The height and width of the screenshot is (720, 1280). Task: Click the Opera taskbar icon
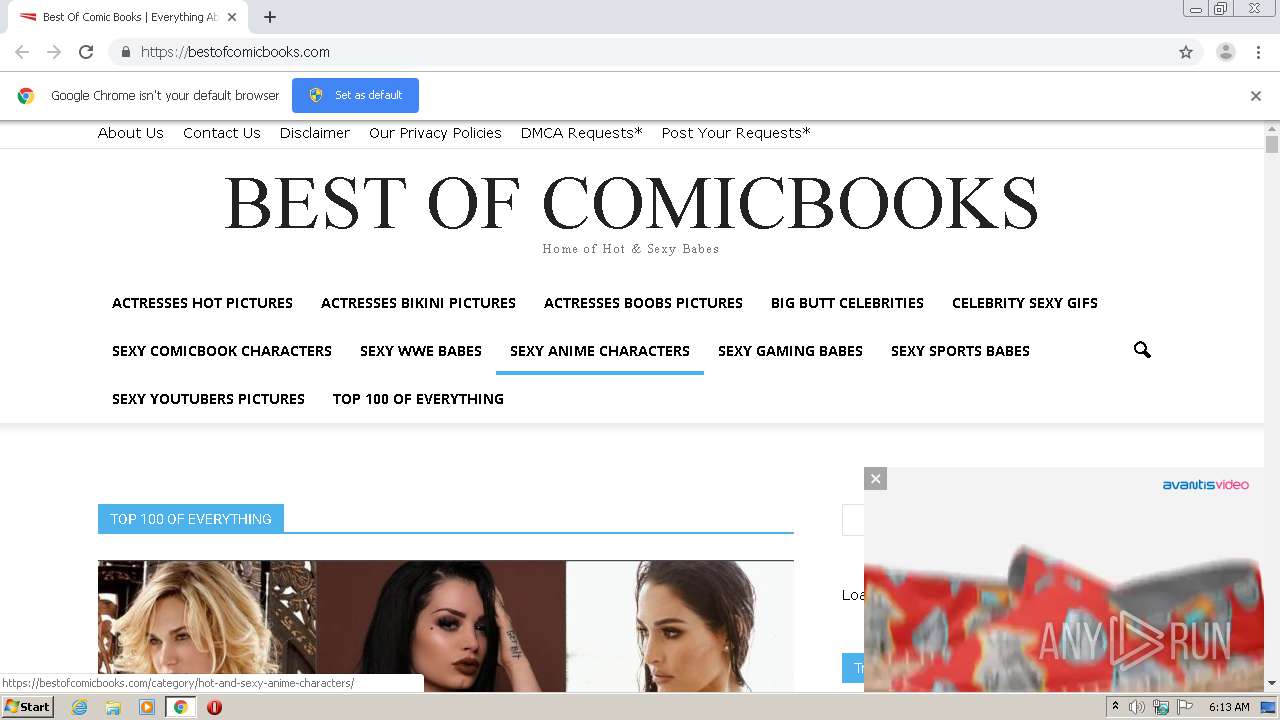214,707
